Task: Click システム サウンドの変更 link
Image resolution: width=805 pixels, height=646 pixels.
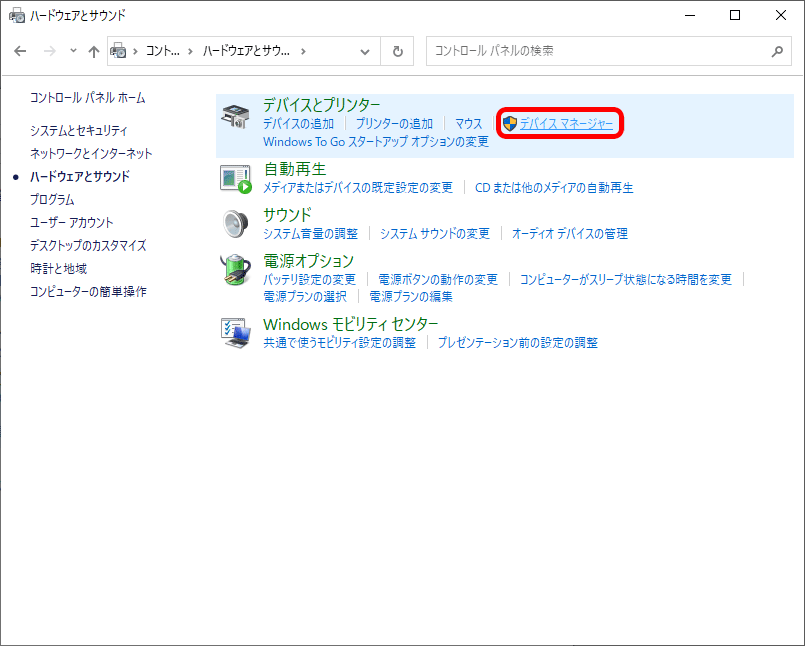Action: pos(434,234)
